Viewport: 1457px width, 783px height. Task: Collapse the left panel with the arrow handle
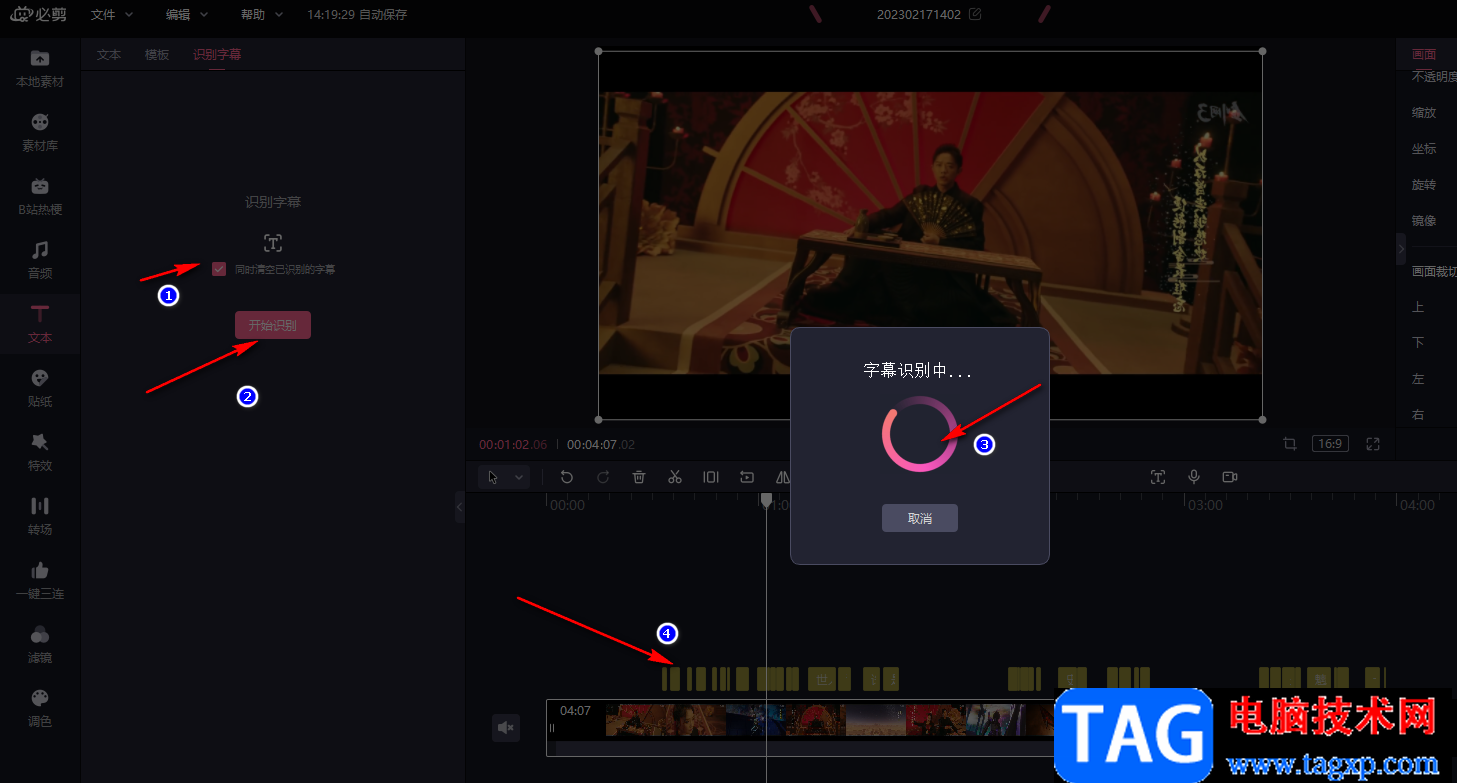(460, 507)
